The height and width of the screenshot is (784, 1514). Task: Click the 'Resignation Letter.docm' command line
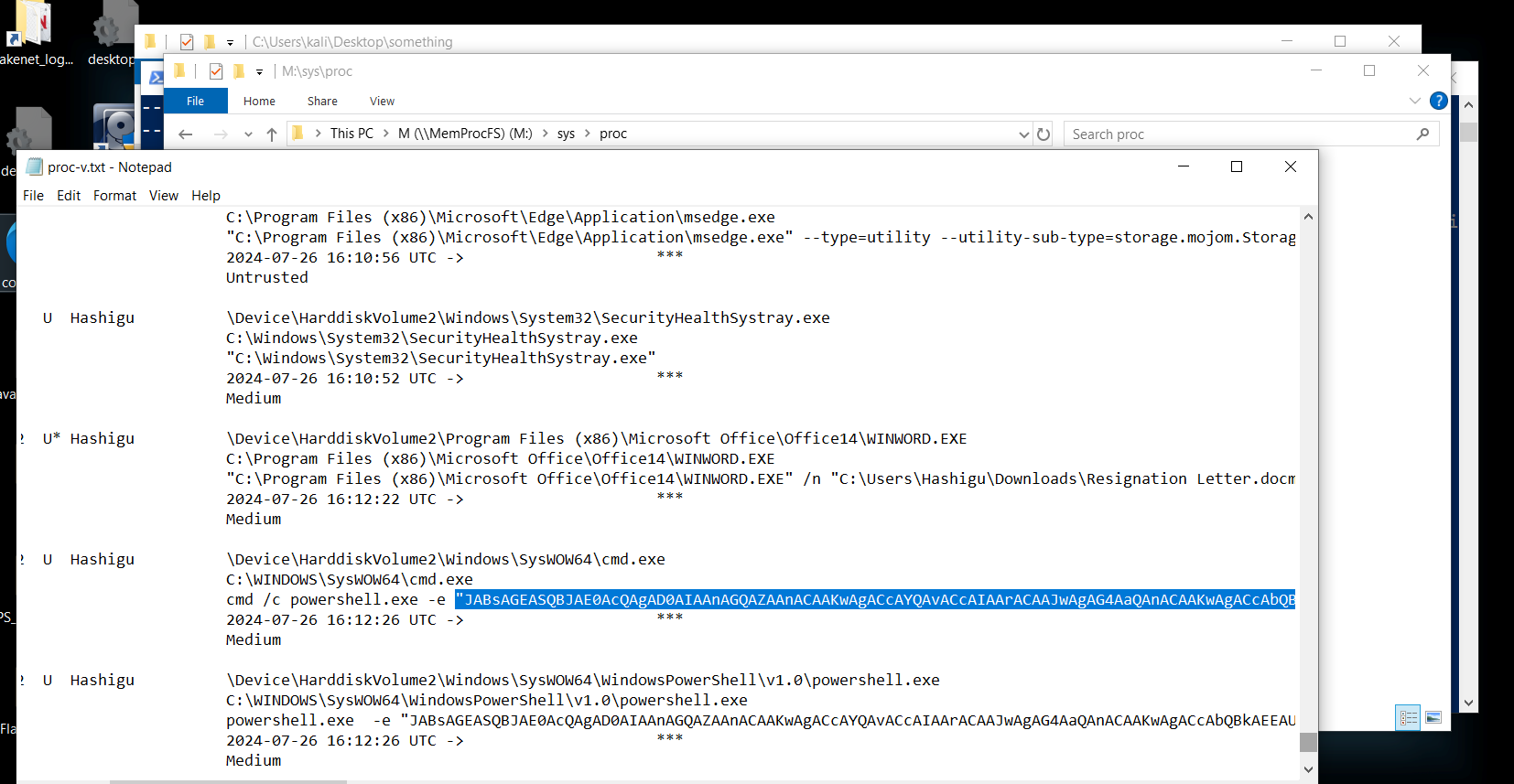click(x=761, y=478)
